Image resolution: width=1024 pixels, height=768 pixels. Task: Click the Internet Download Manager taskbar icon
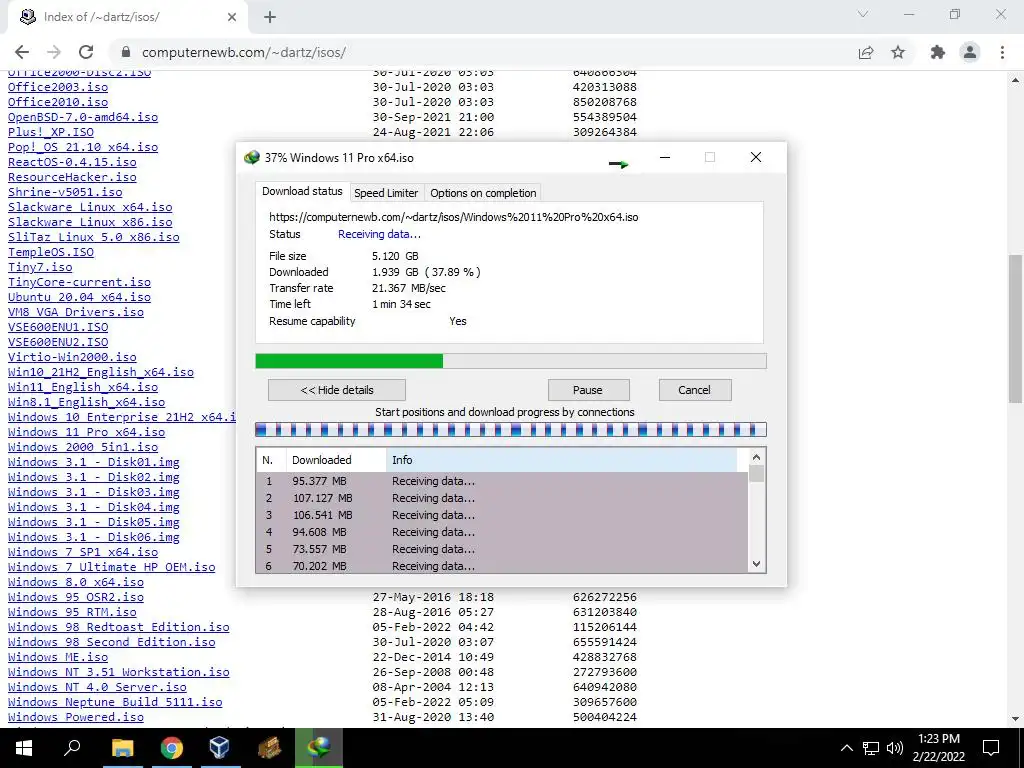point(319,748)
